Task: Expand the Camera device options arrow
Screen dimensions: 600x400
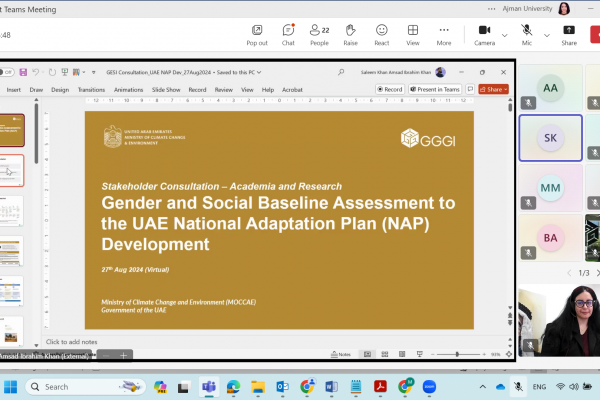Action: coord(504,35)
